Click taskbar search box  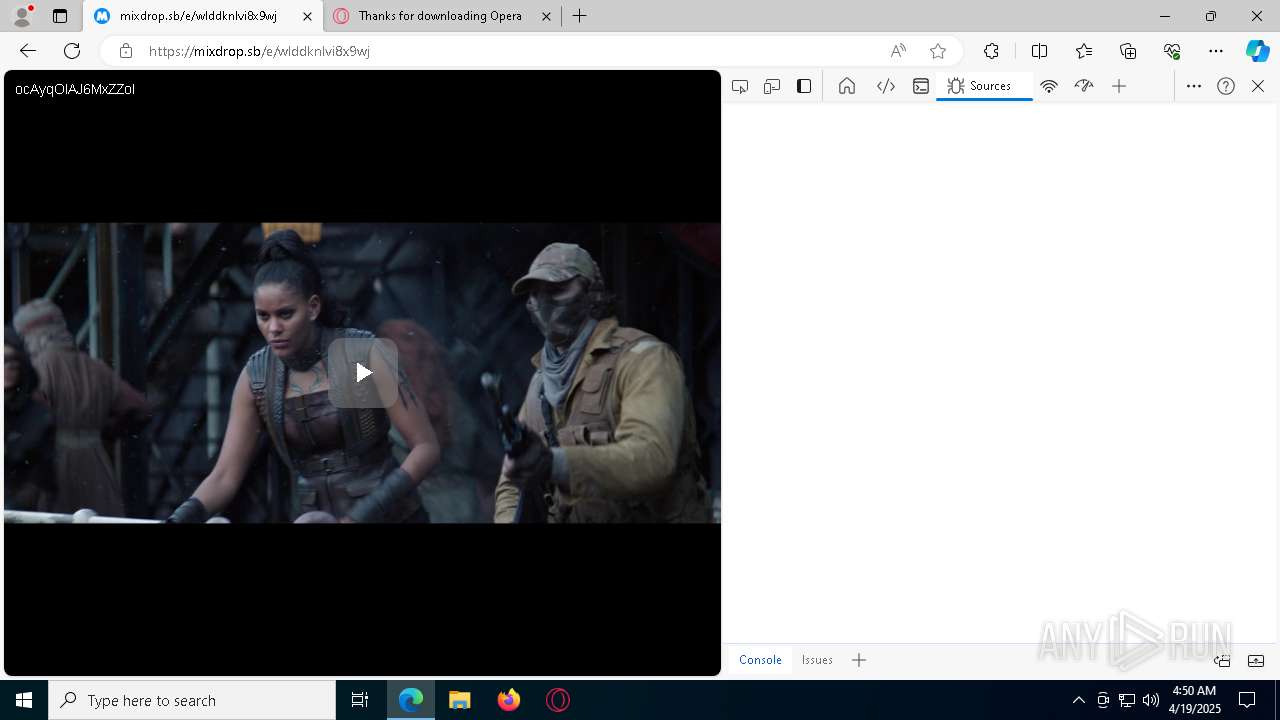tap(192, 700)
